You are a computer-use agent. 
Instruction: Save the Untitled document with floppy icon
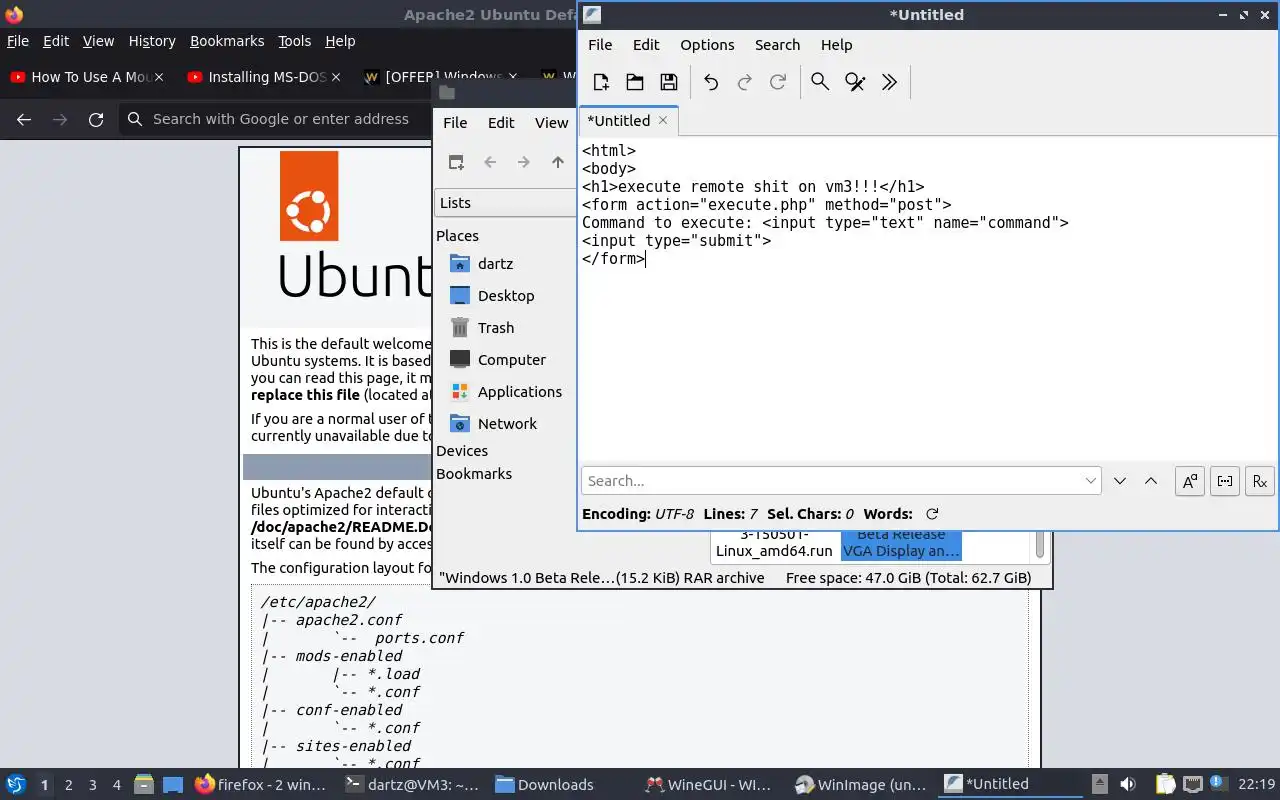point(669,82)
